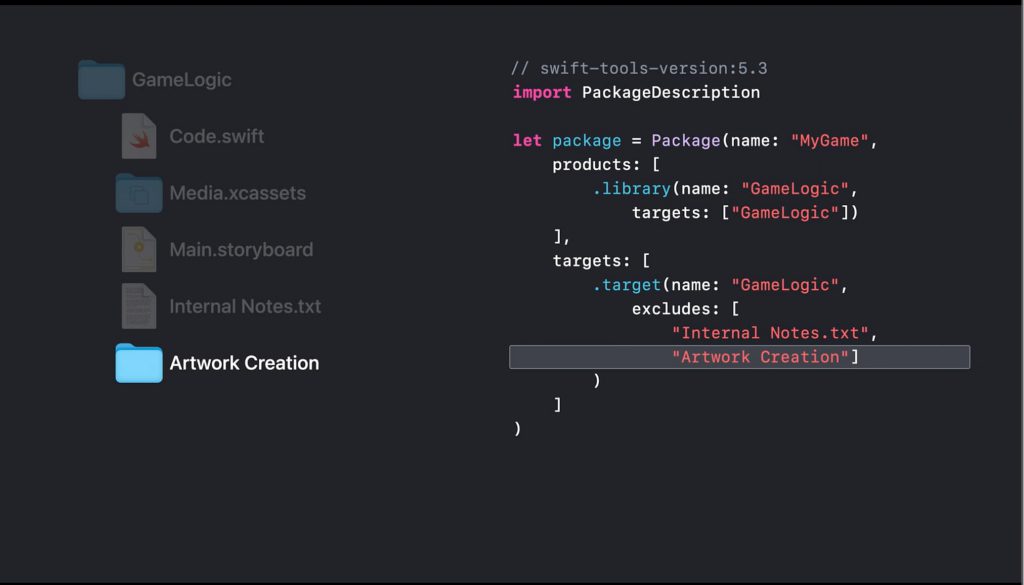Screen dimensions: 1024x585
Task: Click PackageDescription in the import line
Action: 671,93
